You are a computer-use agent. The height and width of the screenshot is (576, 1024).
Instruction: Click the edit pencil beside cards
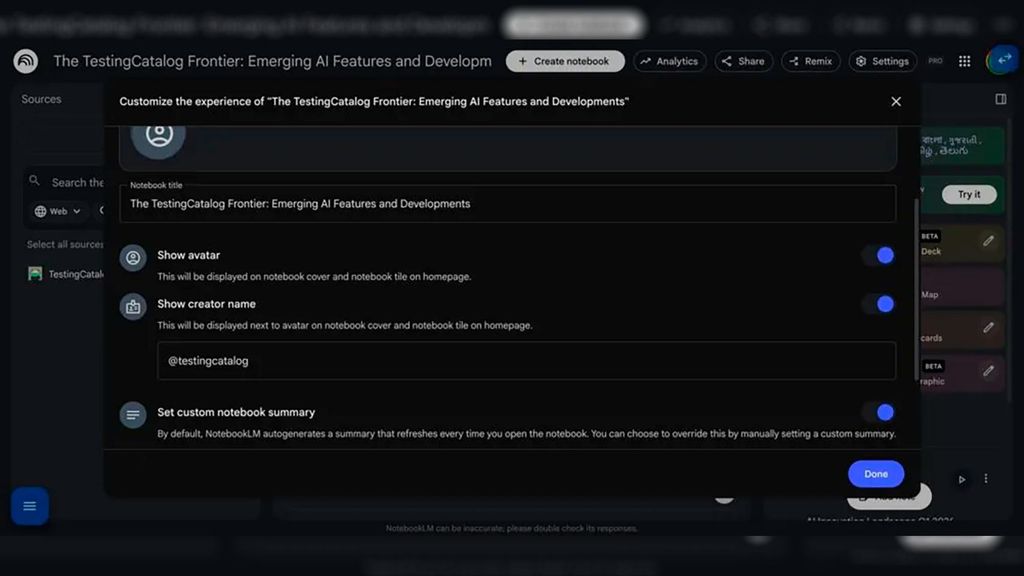point(988,328)
